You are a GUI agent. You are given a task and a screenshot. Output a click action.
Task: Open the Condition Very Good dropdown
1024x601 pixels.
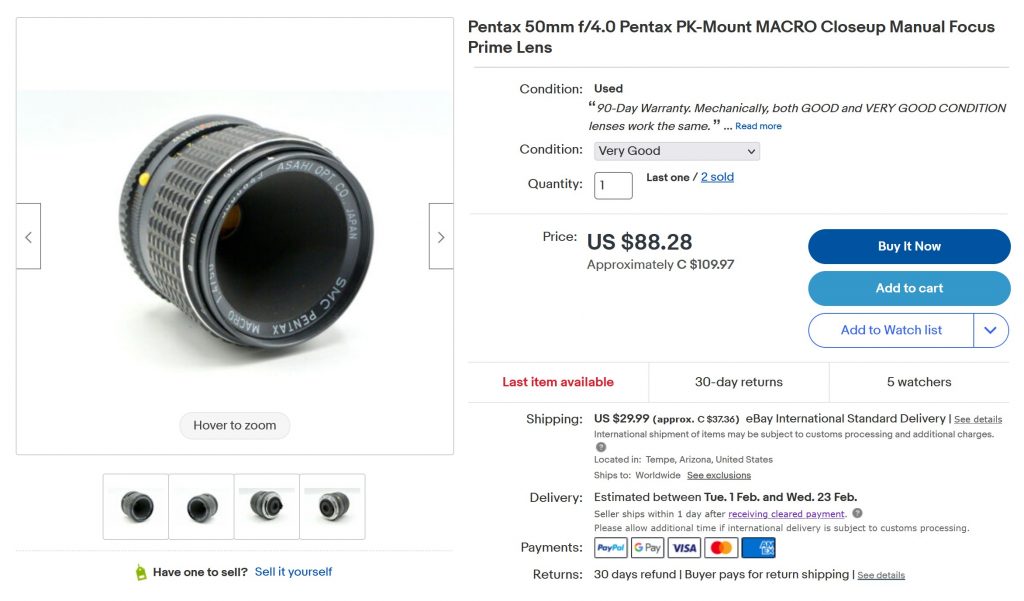[677, 151]
